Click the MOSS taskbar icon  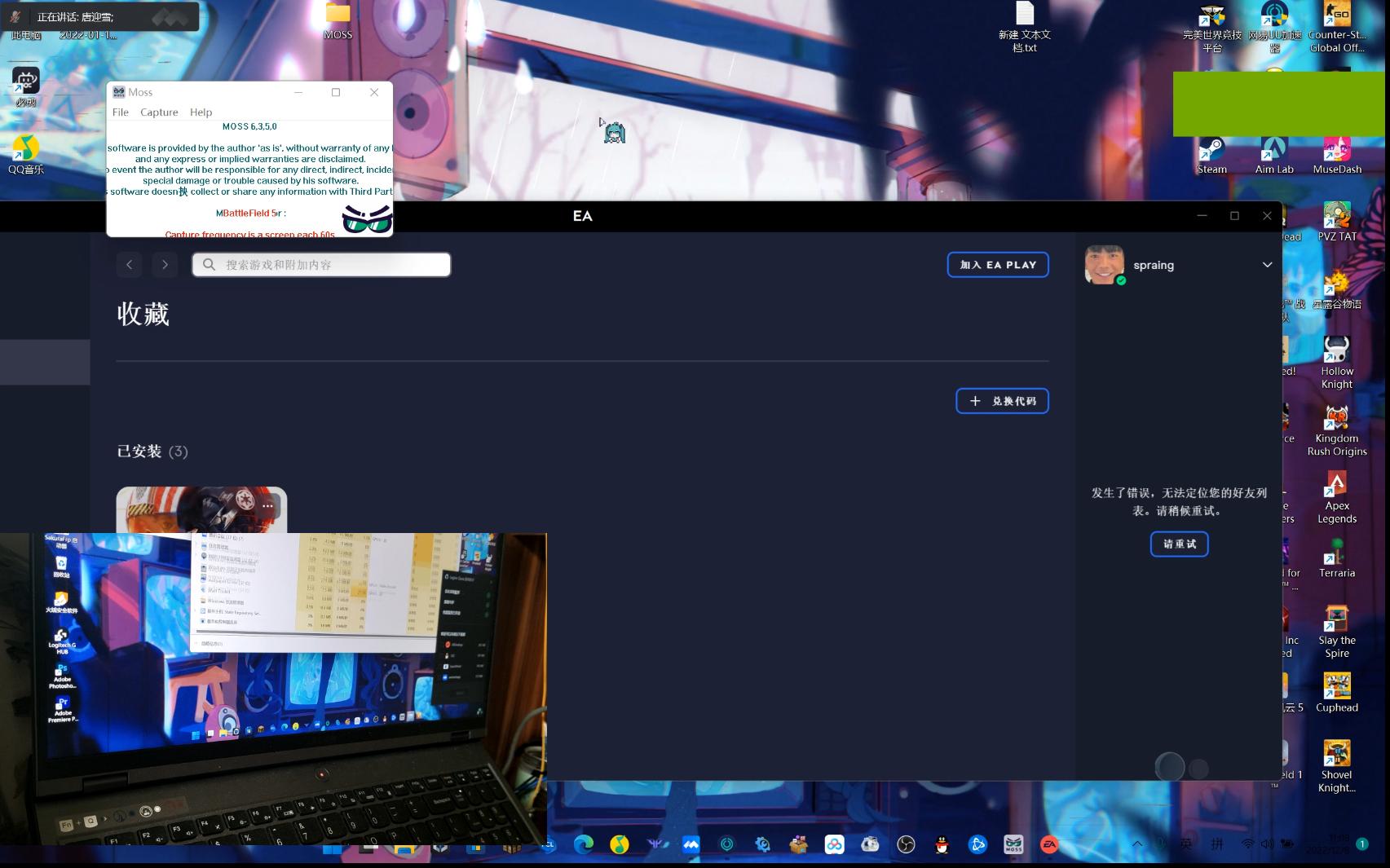[x=1013, y=844]
